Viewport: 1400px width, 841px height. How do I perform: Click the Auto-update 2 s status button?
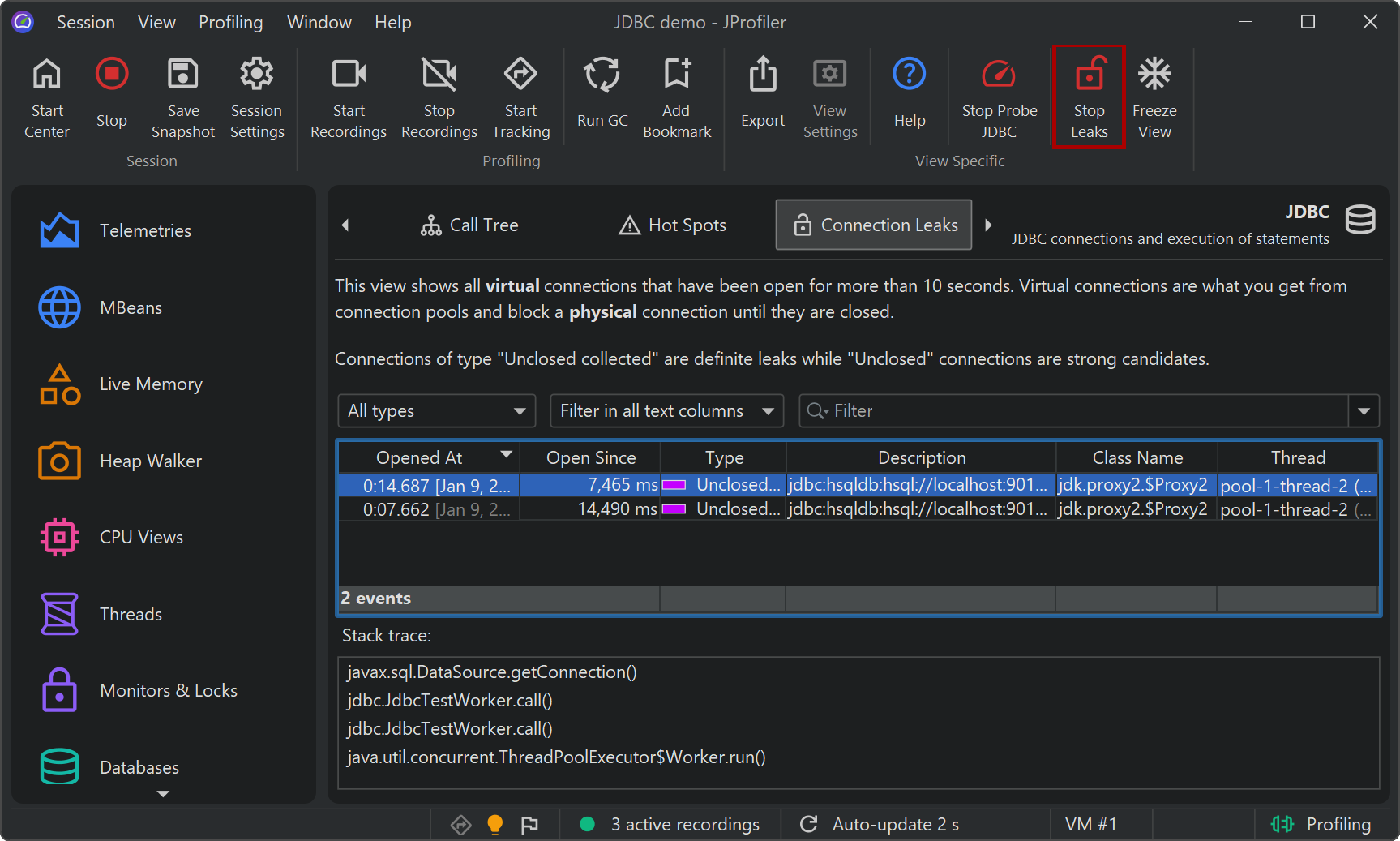pos(880,824)
